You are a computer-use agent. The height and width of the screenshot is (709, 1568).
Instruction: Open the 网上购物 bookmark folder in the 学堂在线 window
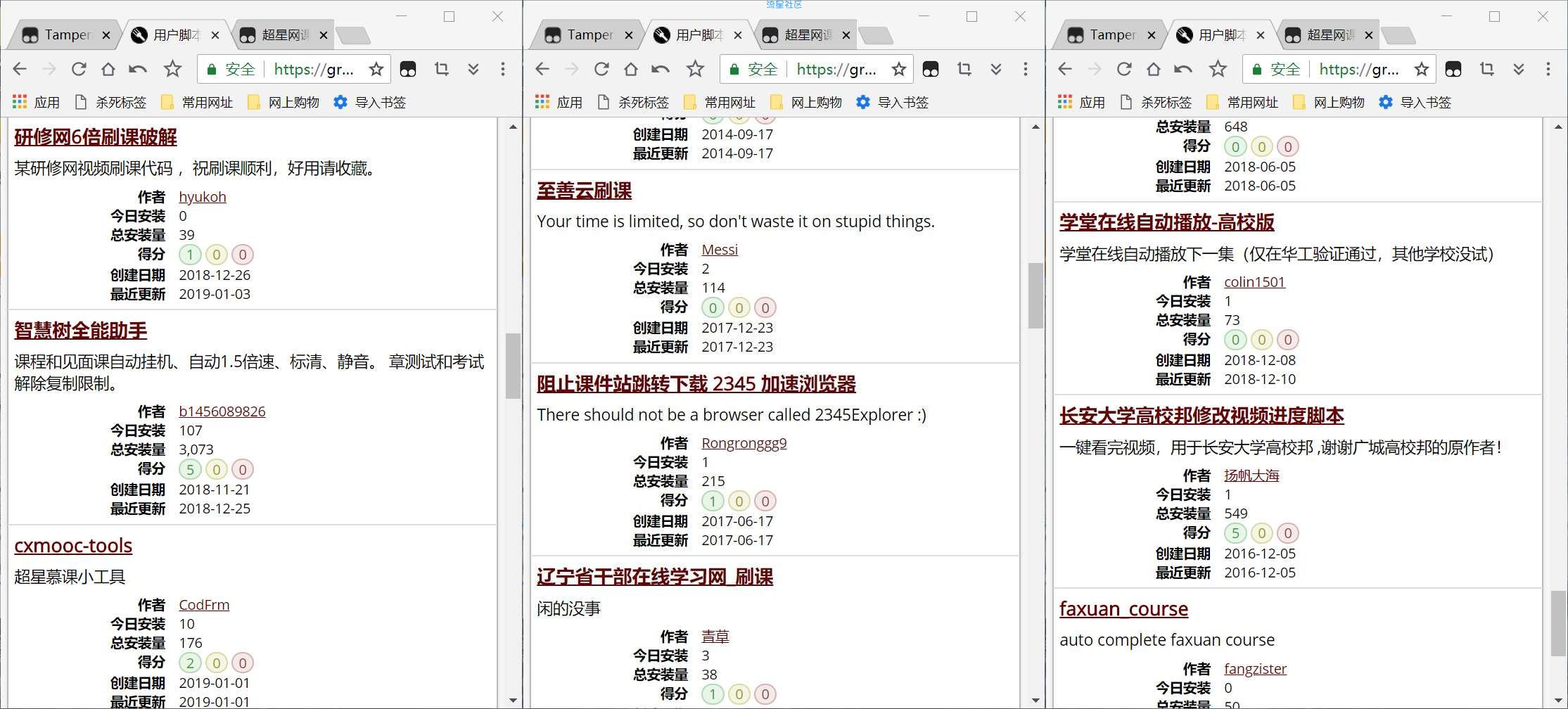pos(1329,102)
